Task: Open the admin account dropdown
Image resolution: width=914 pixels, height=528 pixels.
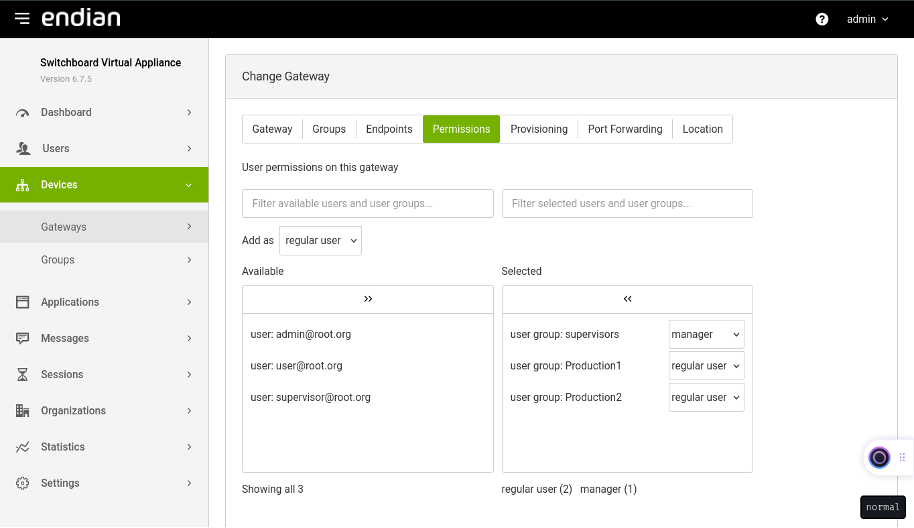Action: (x=867, y=19)
